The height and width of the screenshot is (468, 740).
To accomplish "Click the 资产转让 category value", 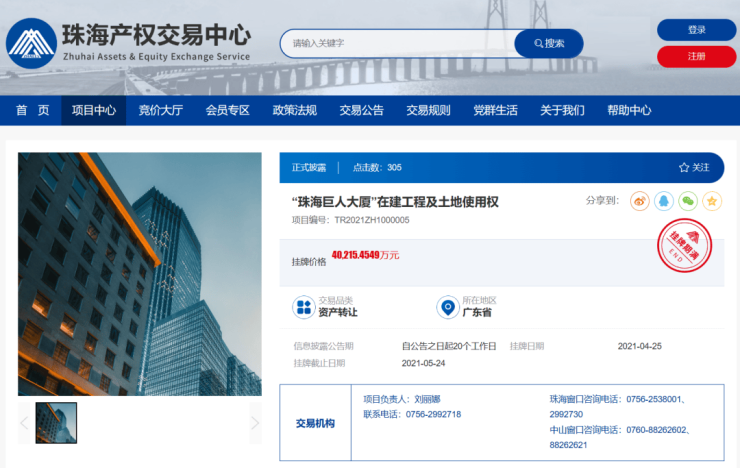I will tap(338, 312).
